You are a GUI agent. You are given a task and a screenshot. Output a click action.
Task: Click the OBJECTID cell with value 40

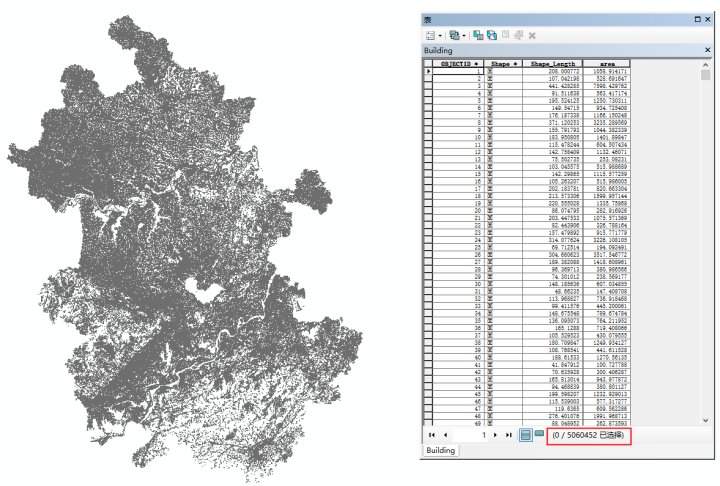[457, 357]
